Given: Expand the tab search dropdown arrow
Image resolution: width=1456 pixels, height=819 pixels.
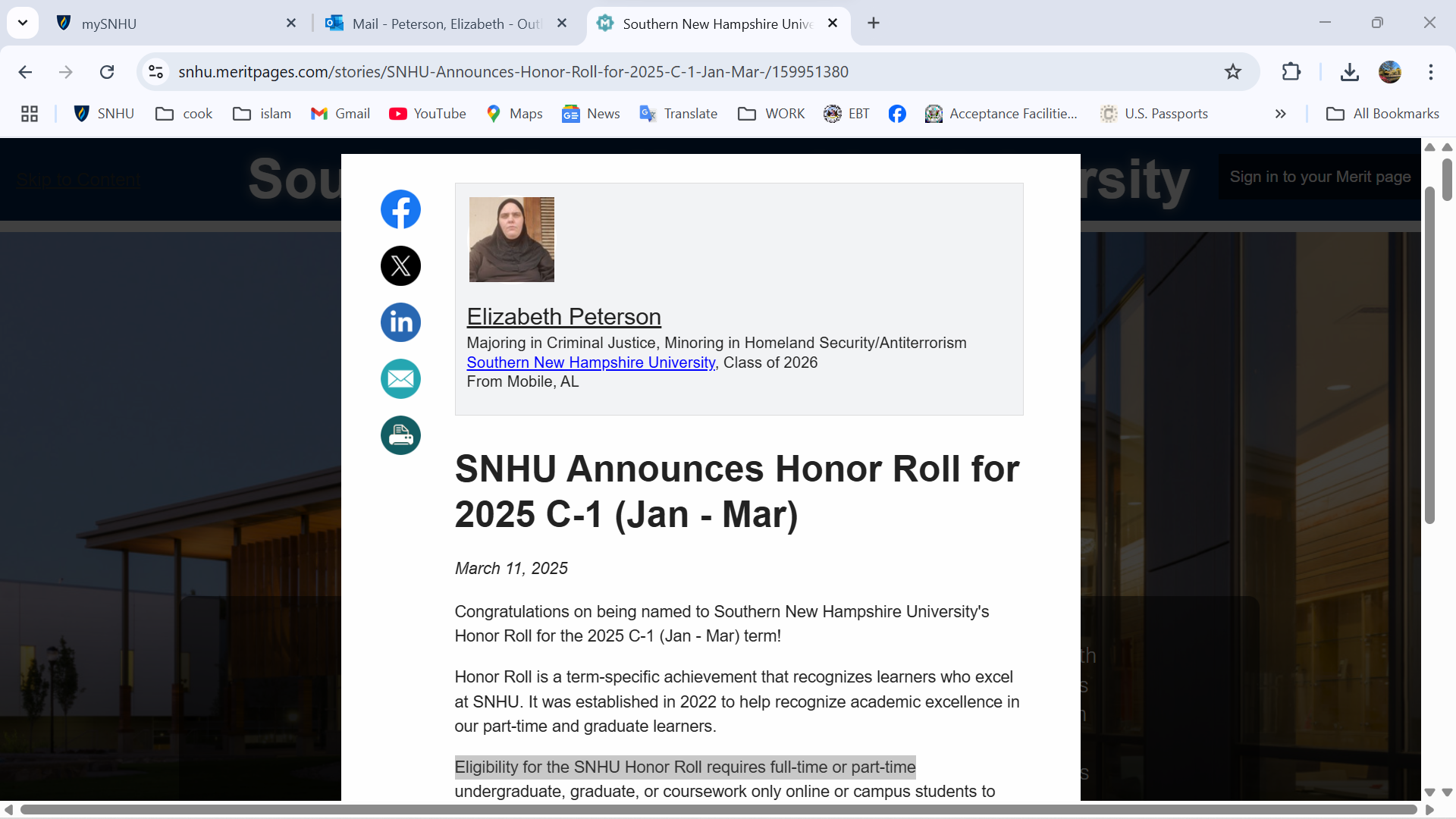Looking at the screenshot, I should [23, 23].
